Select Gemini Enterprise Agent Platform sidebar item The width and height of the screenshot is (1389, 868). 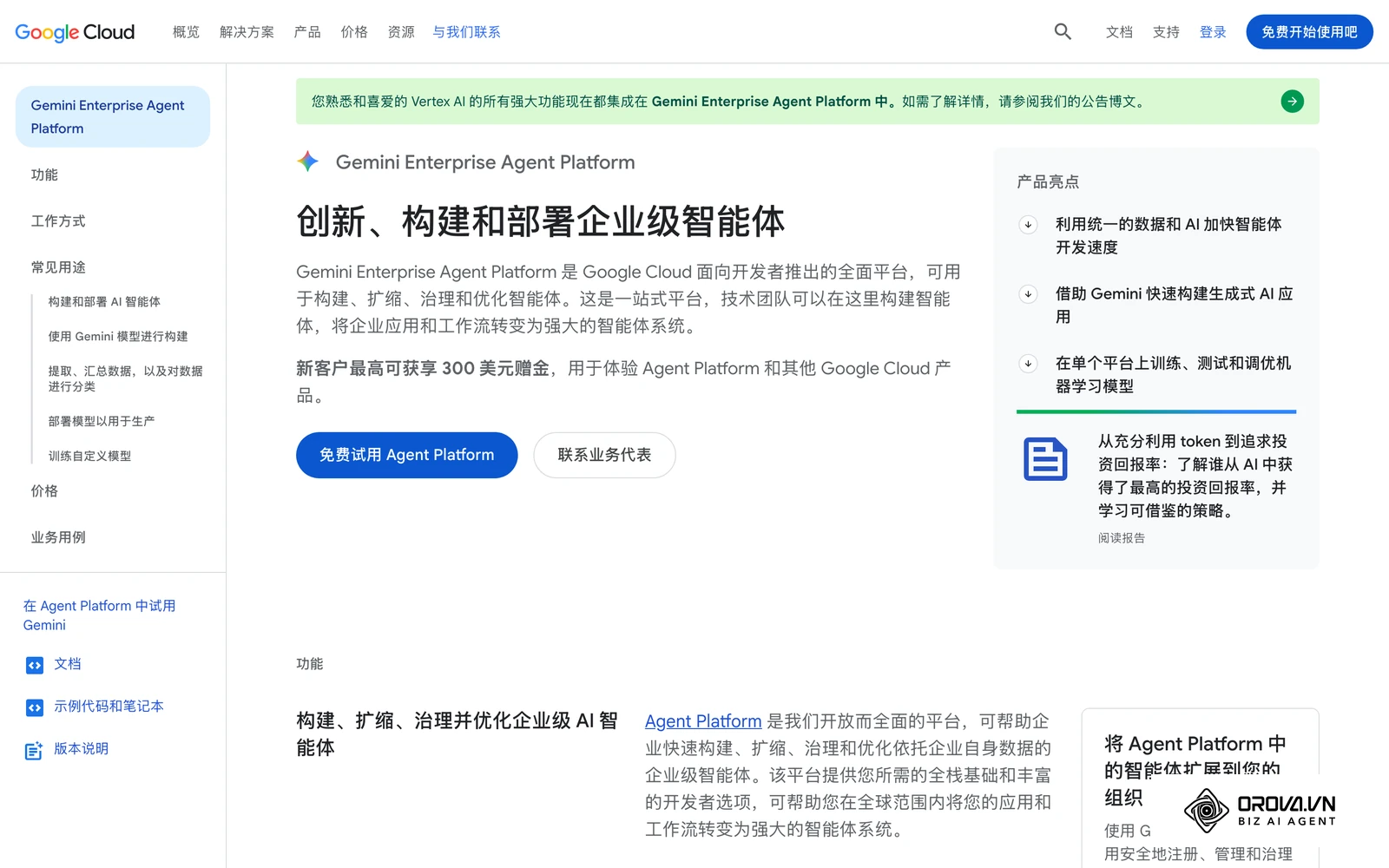113,116
